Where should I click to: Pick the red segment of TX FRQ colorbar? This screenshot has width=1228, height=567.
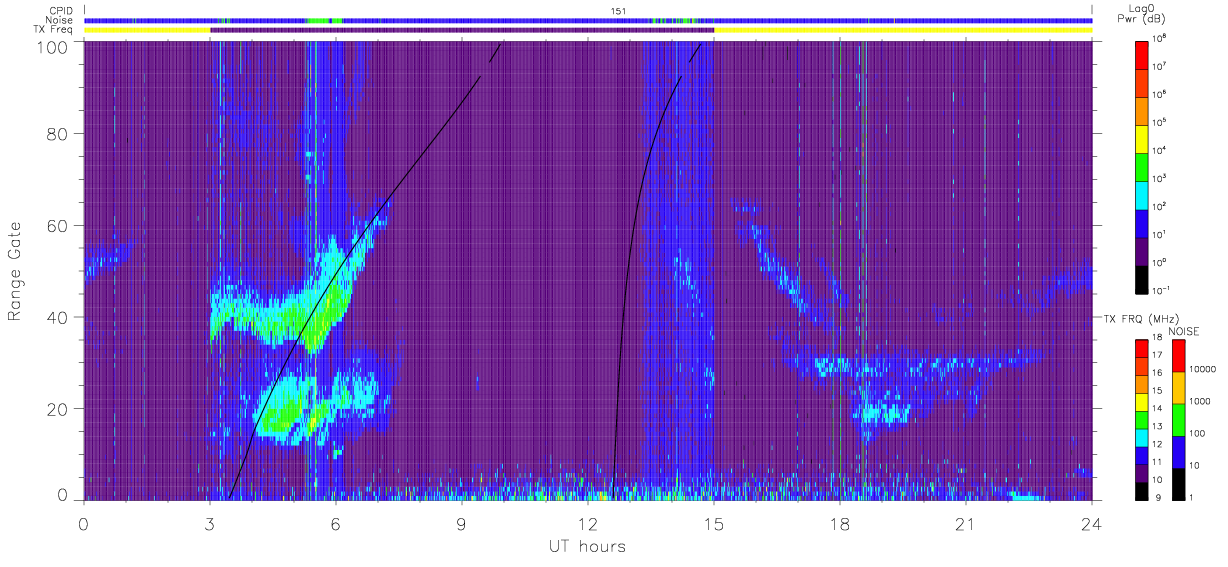1142,350
